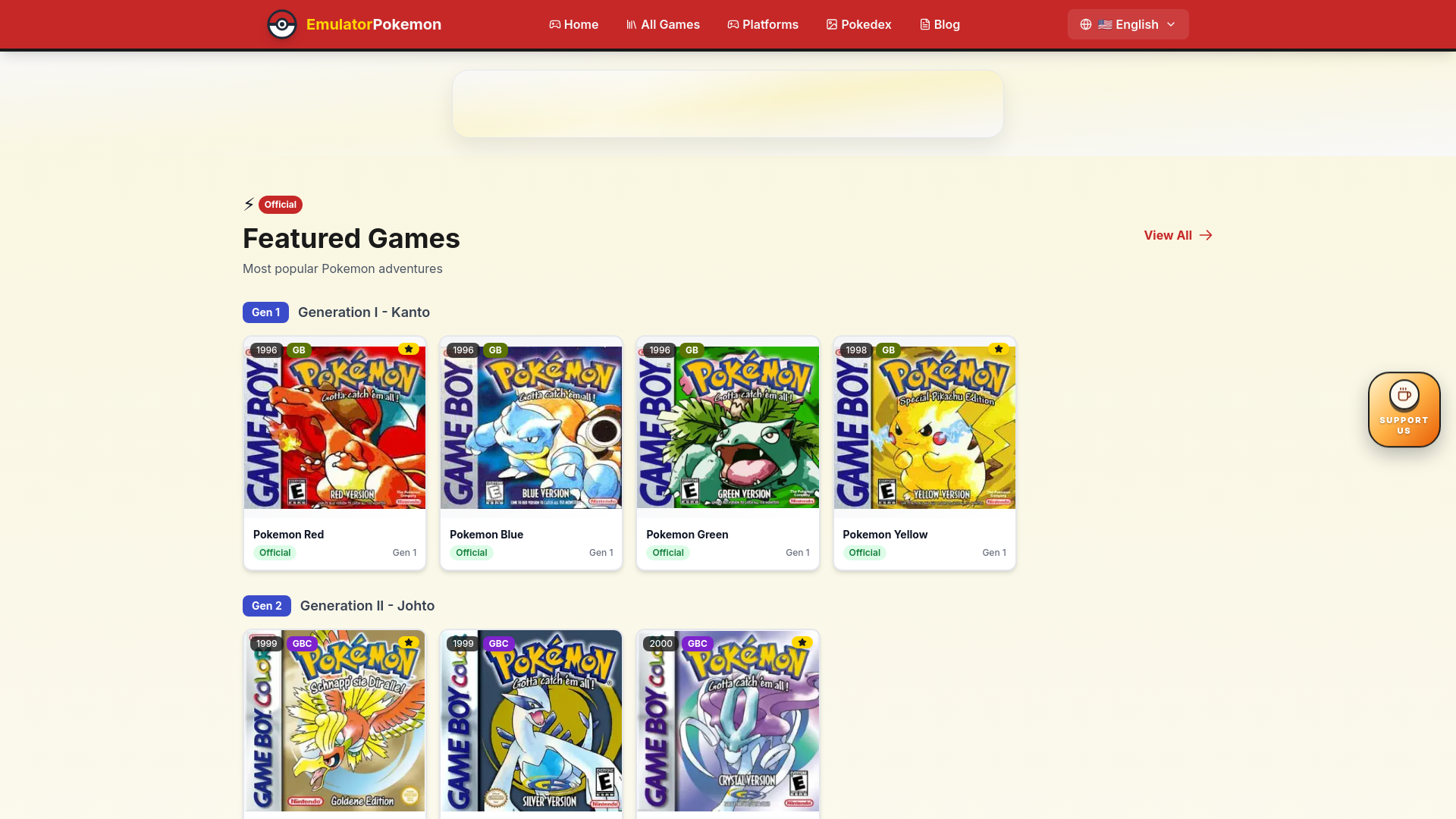1456x819 pixels.
Task: Click the coffee cup icon in Support Us
Action: pyautogui.click(x=1404, y=395)
